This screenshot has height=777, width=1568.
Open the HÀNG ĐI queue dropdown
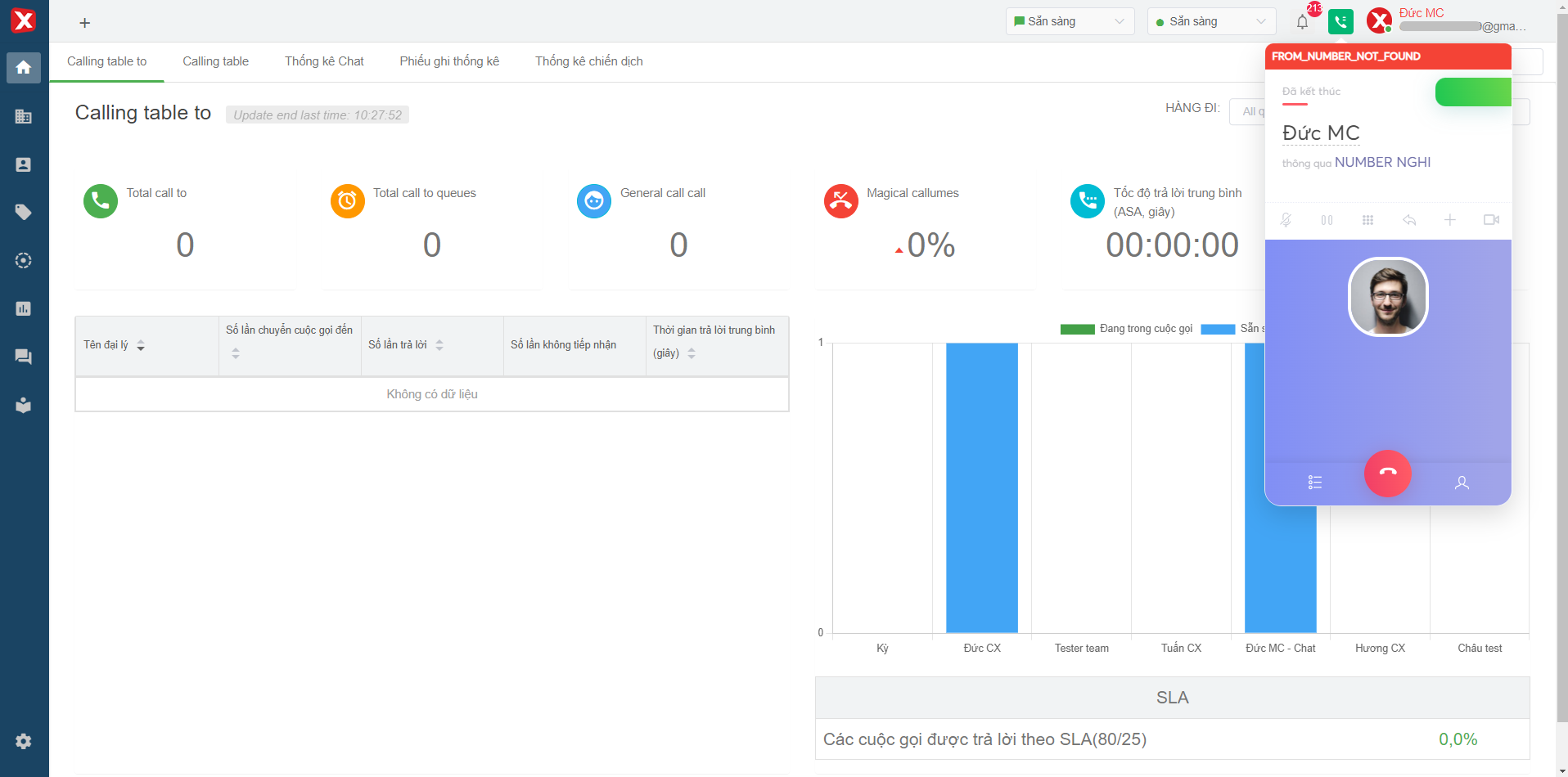(1248, 111)
